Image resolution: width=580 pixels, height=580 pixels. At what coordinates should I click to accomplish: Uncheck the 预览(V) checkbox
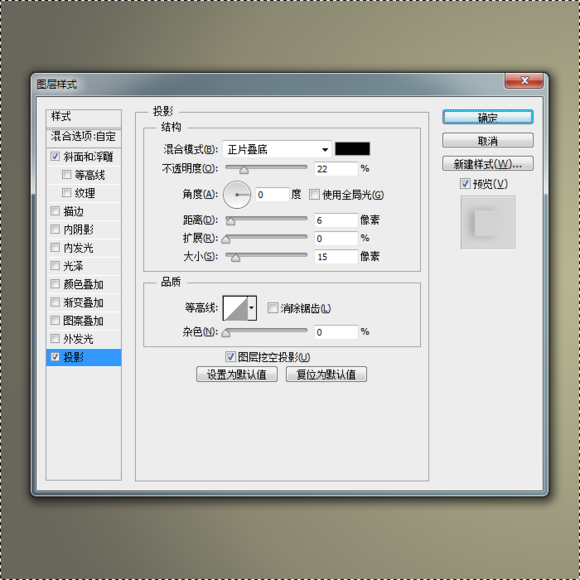pos(465,183)
